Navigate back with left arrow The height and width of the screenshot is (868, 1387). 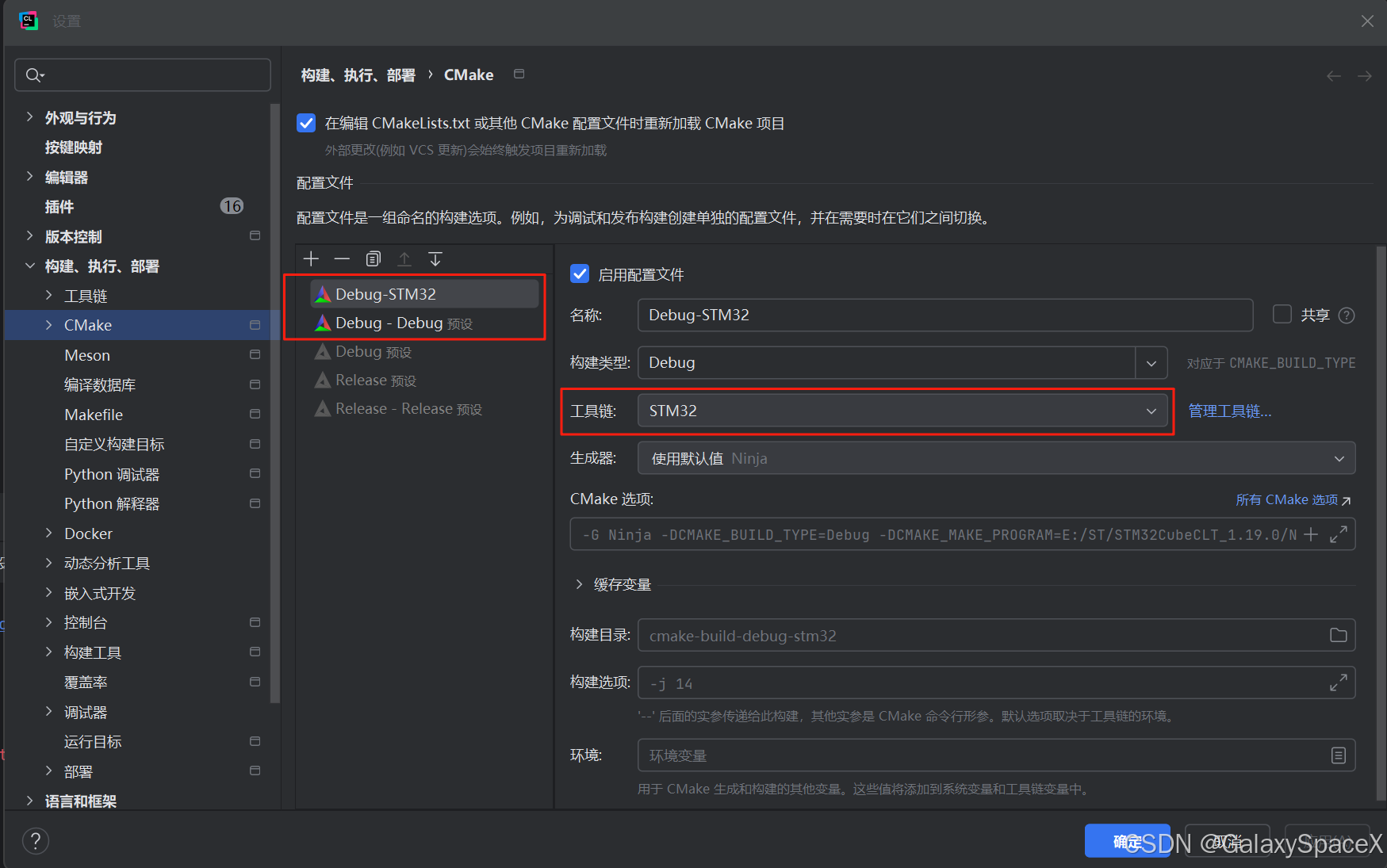[x=1334, y=76]
